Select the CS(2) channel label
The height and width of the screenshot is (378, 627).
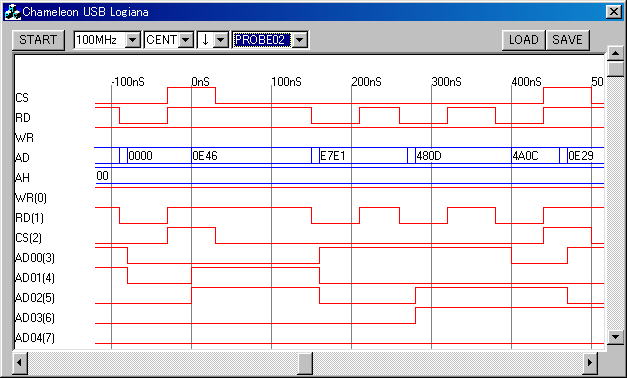[28, 238]
